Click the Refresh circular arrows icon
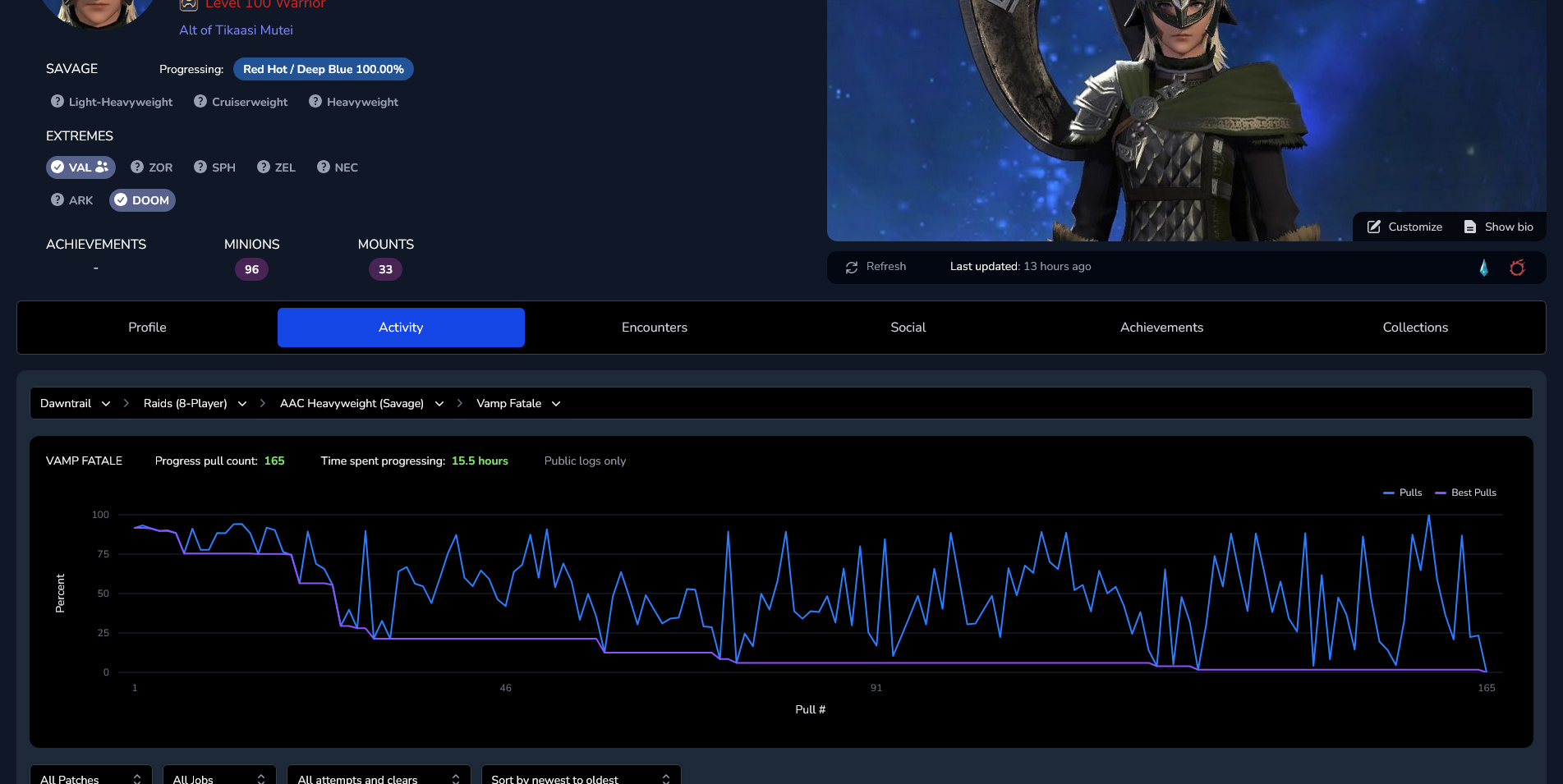 pos(852,268)
